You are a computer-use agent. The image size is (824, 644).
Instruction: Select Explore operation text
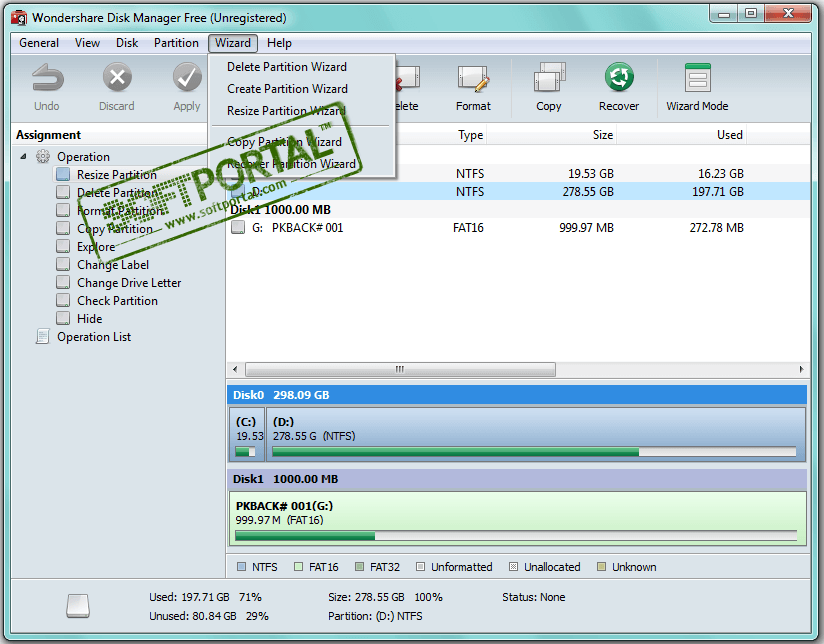pyautogui.click(x=96, y=247)
